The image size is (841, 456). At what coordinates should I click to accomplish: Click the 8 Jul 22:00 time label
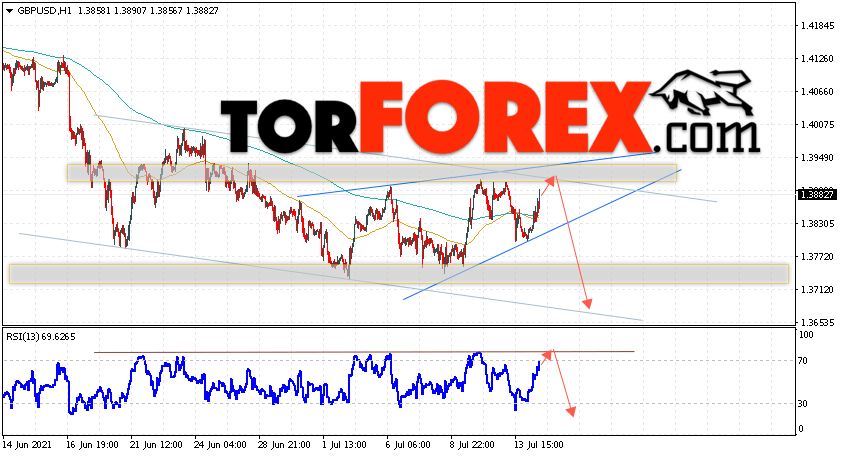(x=472, y=445)
